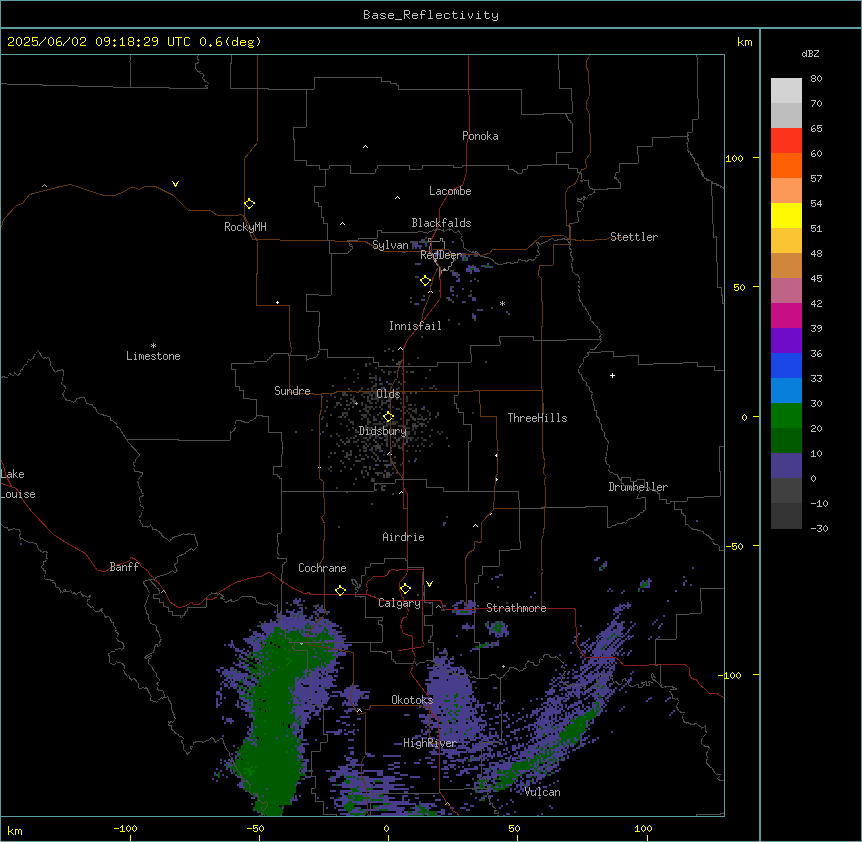This screenshot has height=842, width=862.
Task: Select the bright green 20-30 dBZ legend swatch
Action: [786, 416]
